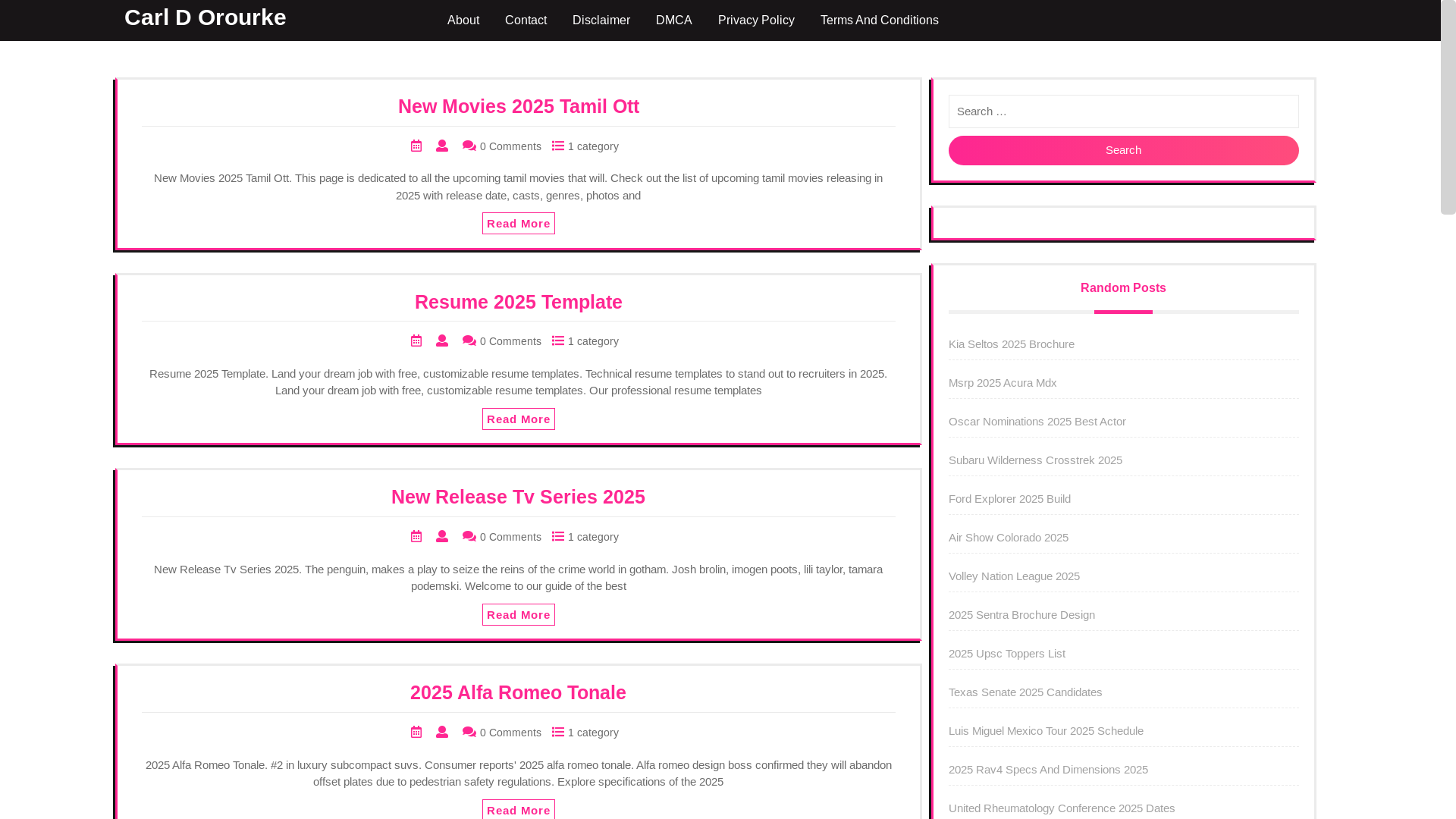The width and height of the screenshot is (1456, 819).
Task: Click Read More for New Release Tv Series 2025
Action: [519, 614]
